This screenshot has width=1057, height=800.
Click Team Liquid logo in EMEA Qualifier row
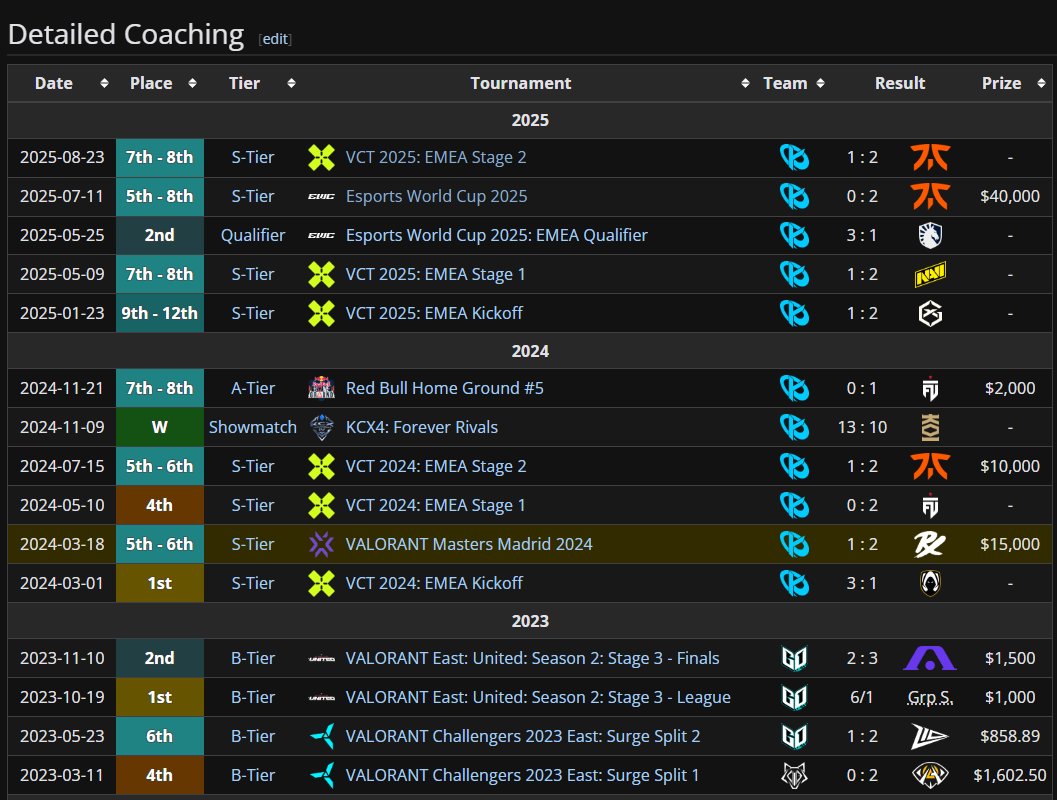930,235
